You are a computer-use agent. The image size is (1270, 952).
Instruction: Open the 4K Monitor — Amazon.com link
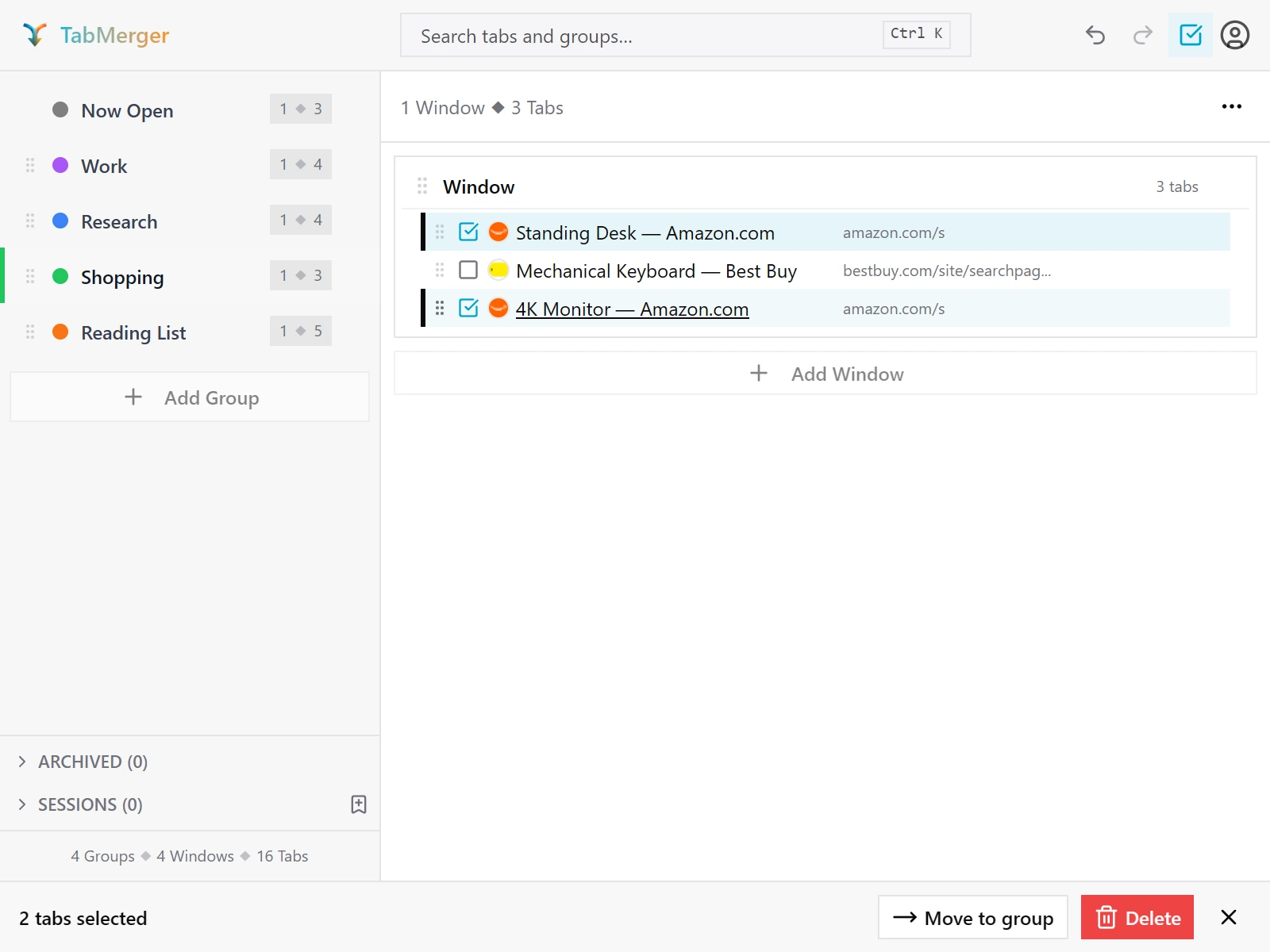[632, 309]
